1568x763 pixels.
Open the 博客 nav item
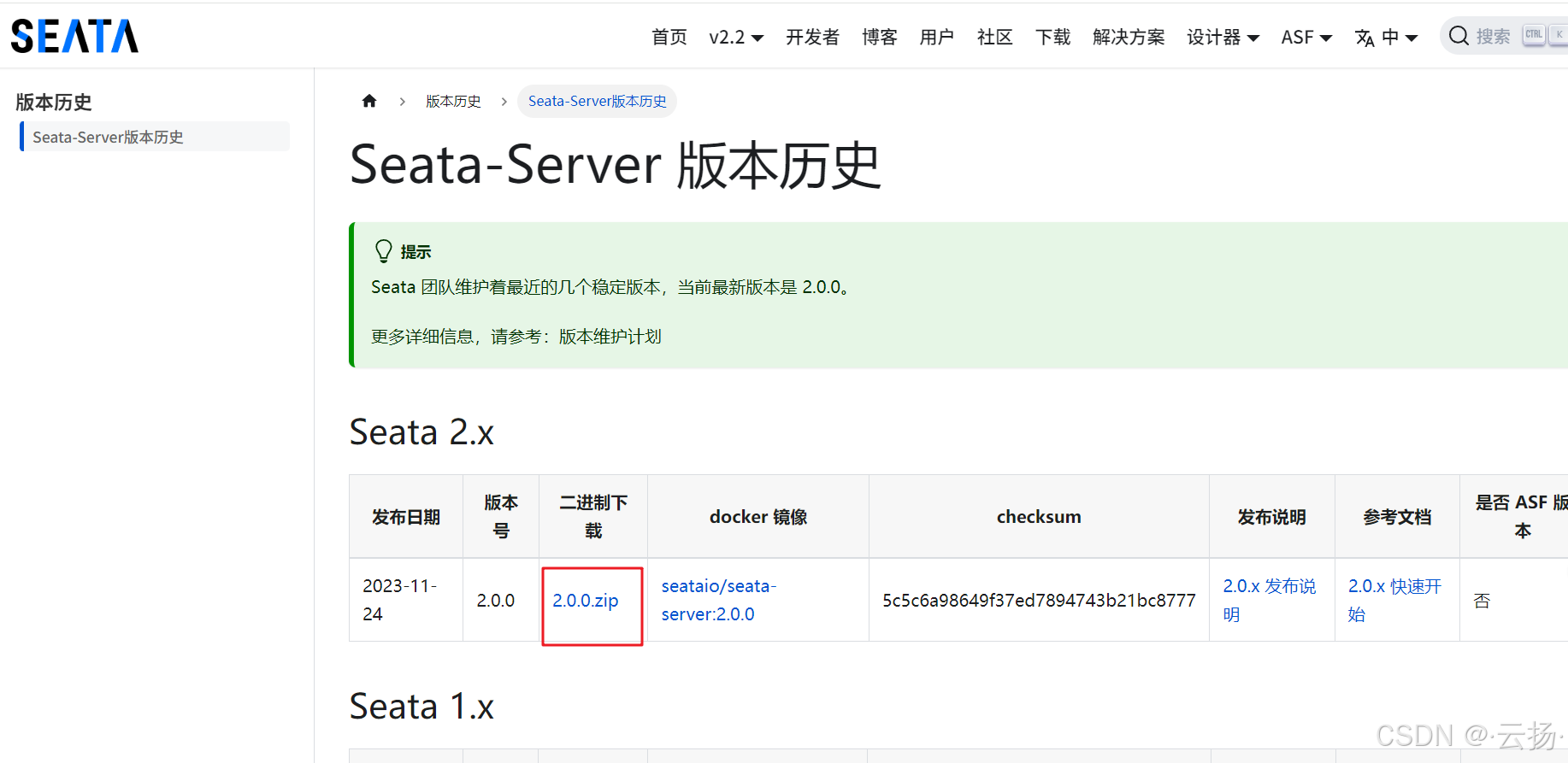880,37
